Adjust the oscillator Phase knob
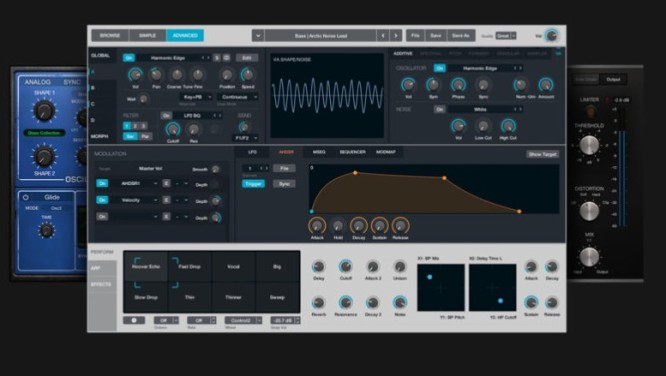666x376 pixels. [458, 85]
